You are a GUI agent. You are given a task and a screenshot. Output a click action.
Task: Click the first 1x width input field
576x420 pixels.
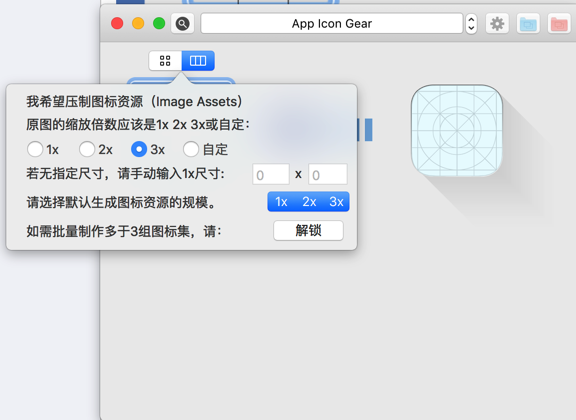[x=271, y=174]
